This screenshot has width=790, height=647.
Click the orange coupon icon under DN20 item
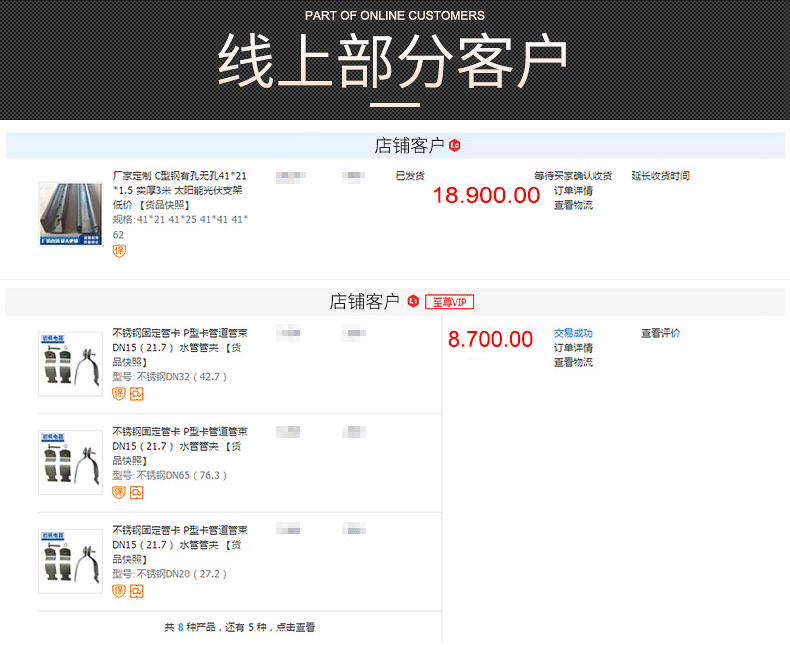[x=137, y=591]
